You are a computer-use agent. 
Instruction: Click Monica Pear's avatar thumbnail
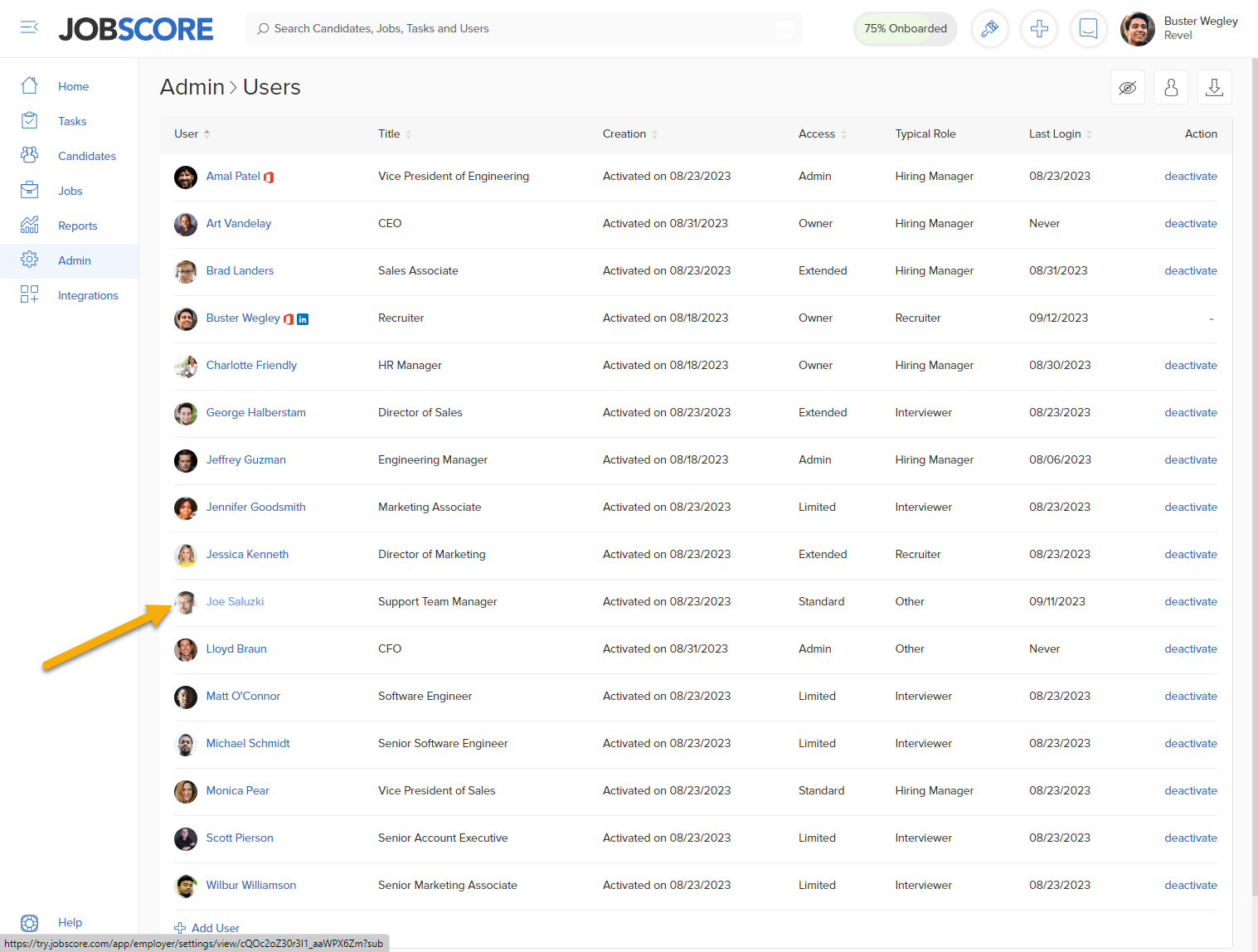186,792
